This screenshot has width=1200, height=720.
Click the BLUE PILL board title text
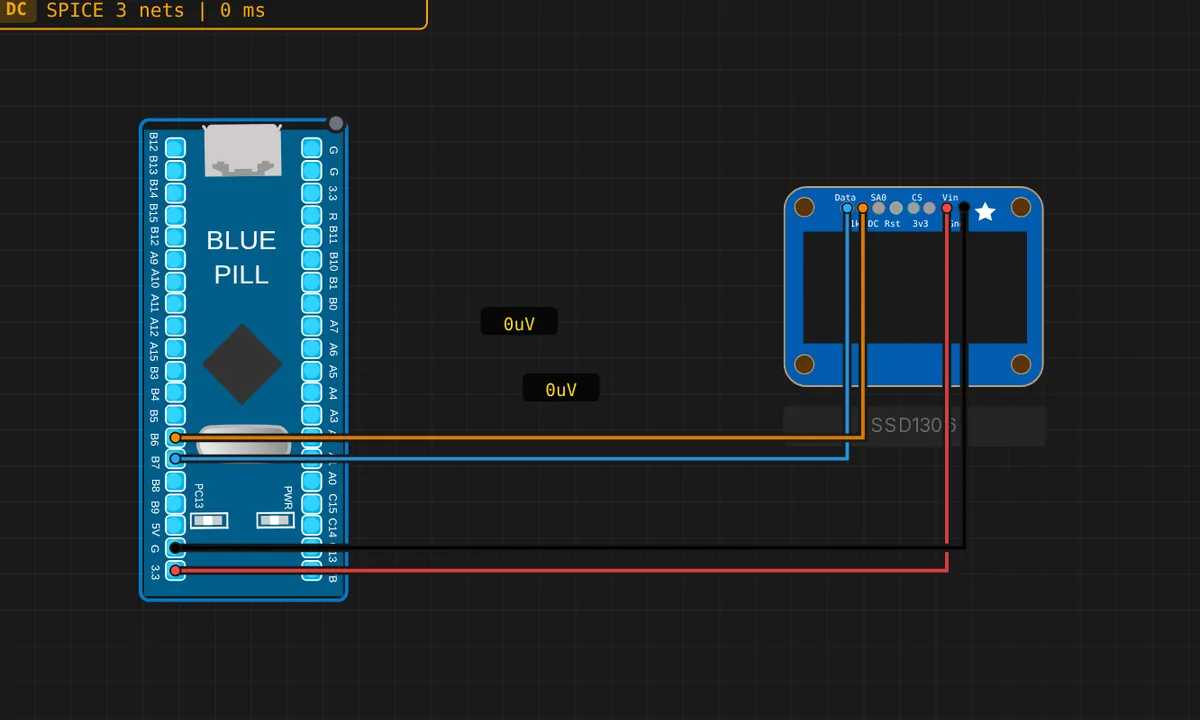point(241,257)
